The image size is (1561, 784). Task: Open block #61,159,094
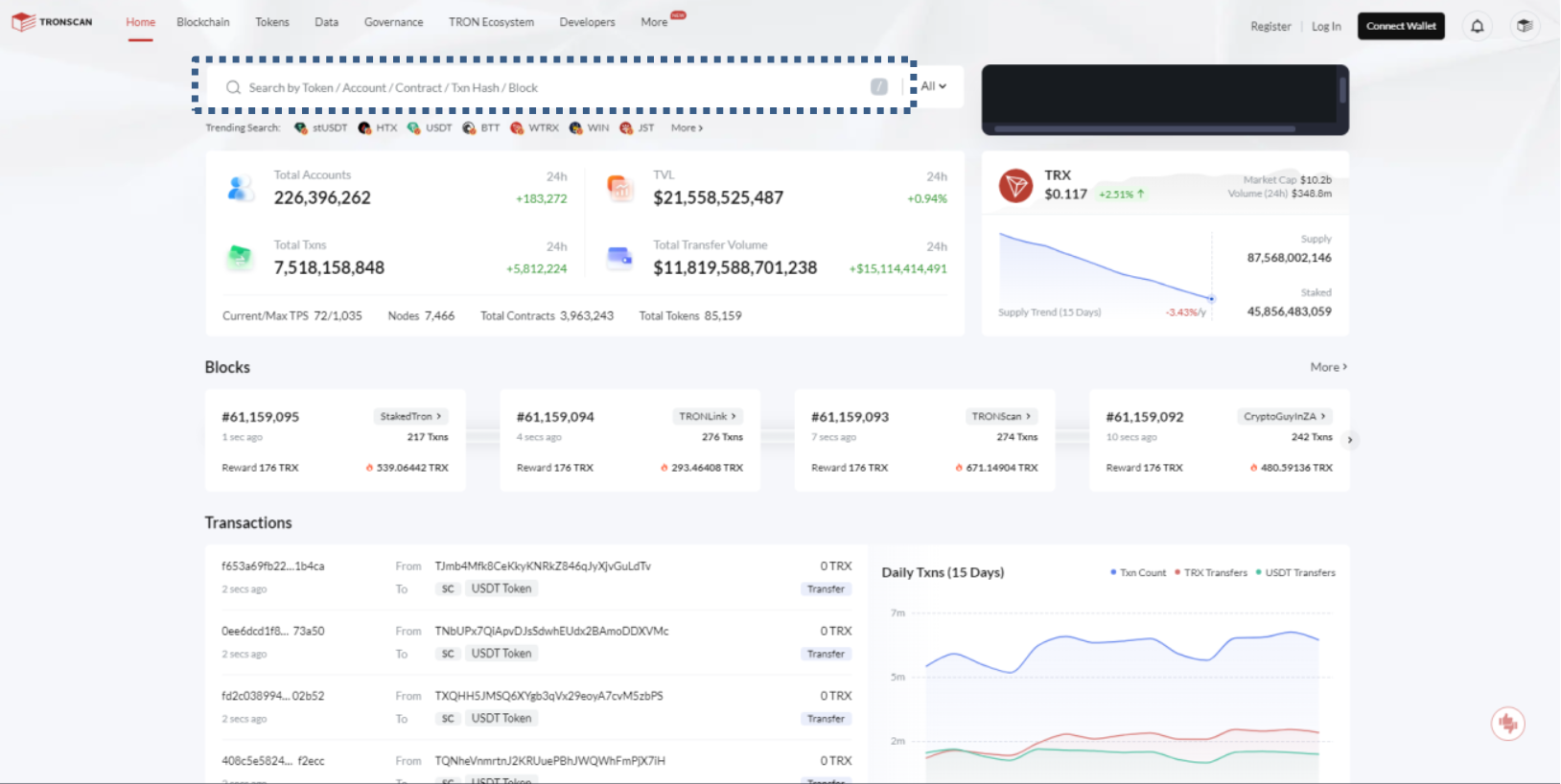(555, 417)
